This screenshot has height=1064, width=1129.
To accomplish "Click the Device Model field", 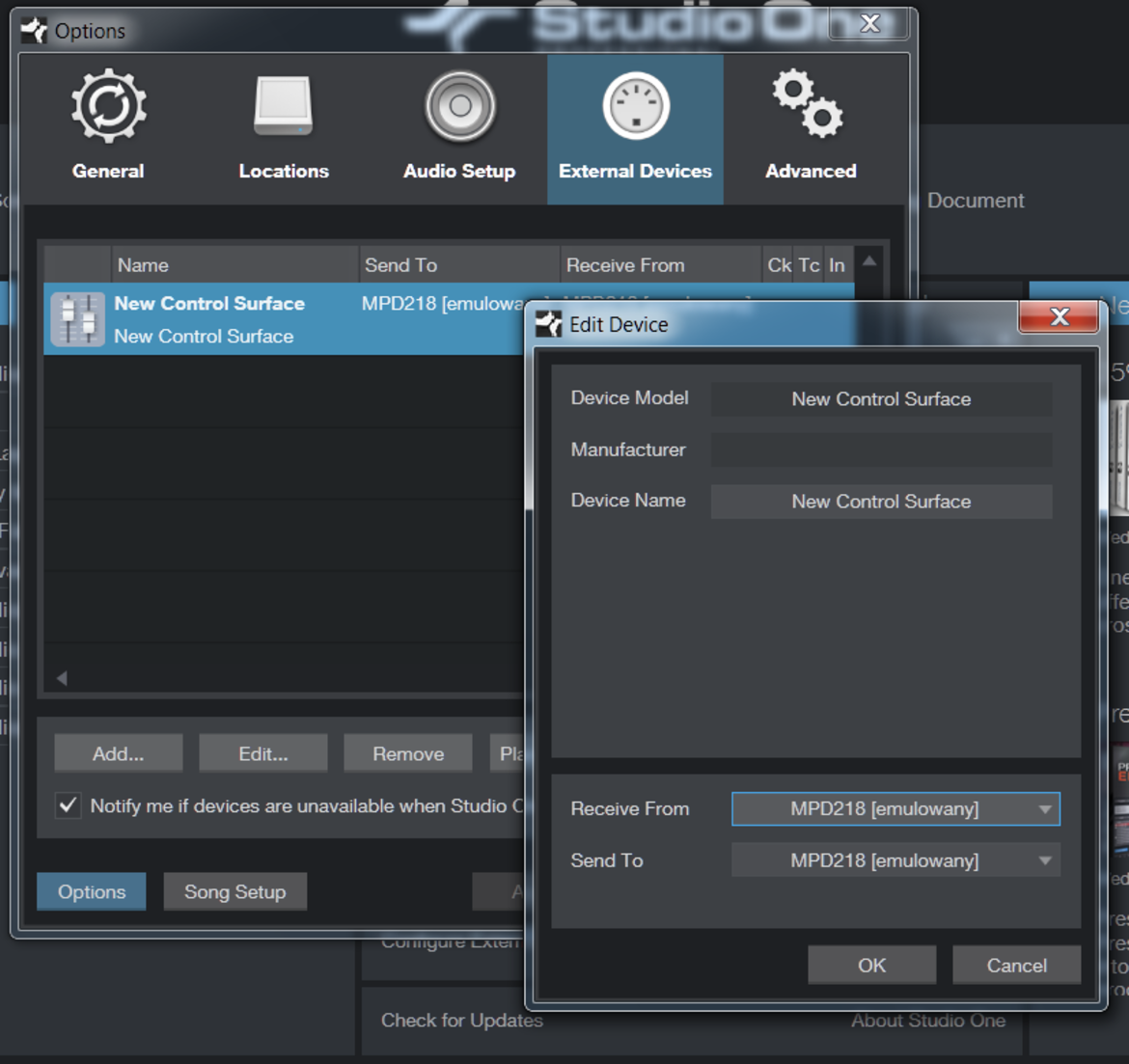I will pyautogui.click(x=881, y=398).
